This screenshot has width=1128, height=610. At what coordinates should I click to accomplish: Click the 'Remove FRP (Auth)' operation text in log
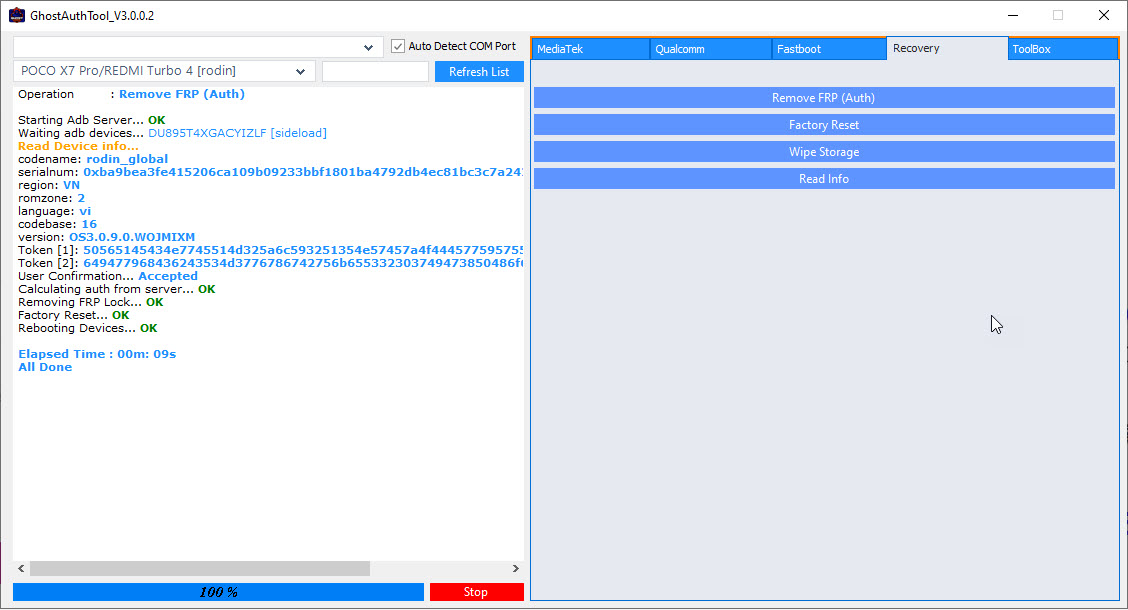pos(182,94)
